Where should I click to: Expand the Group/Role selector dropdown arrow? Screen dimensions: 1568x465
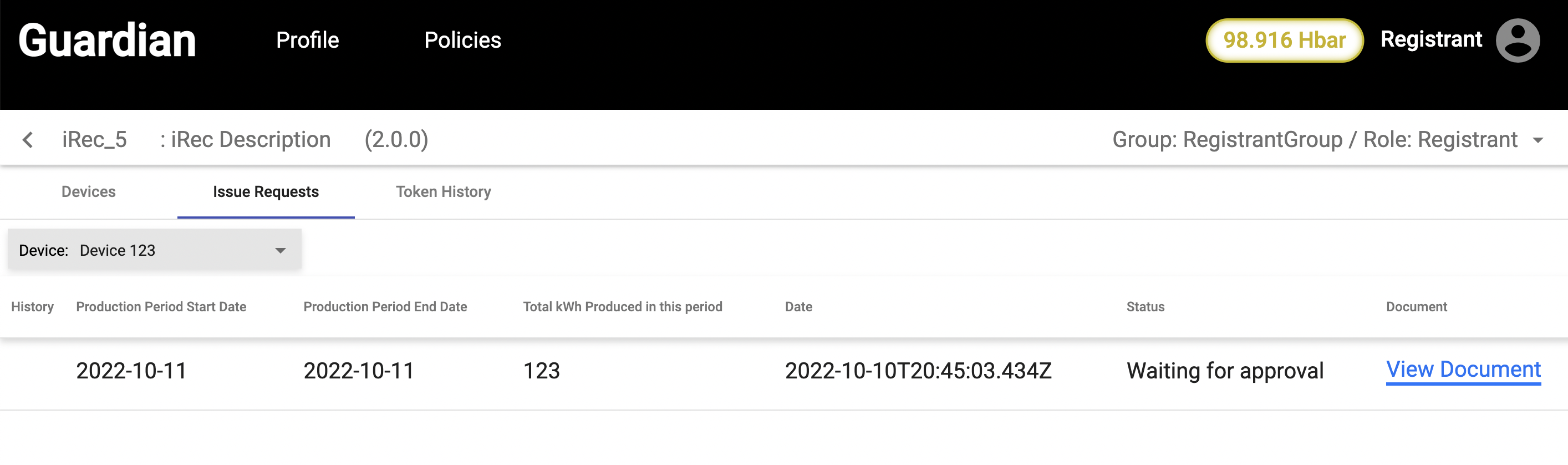(1538, 140)
